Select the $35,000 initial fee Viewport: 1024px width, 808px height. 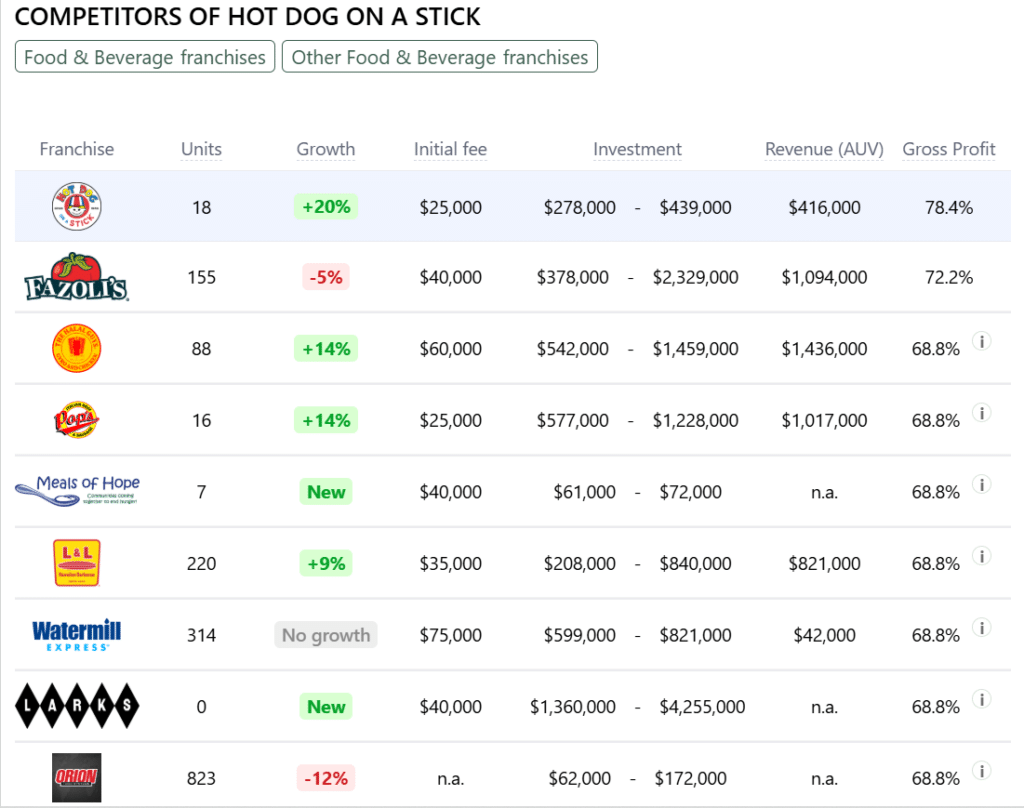coord(451,564)
